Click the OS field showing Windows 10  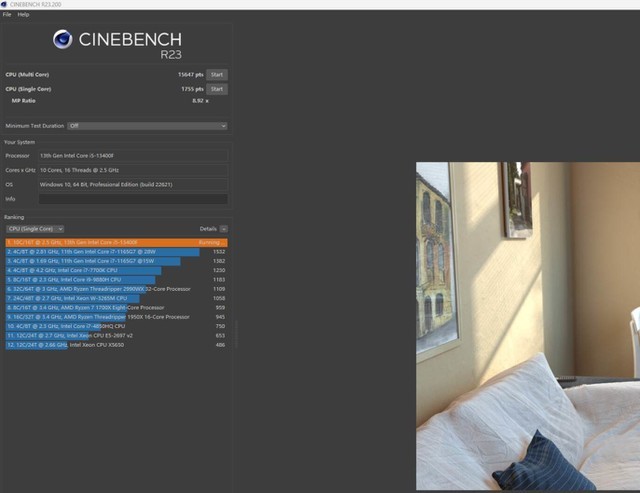coord(133,184)
